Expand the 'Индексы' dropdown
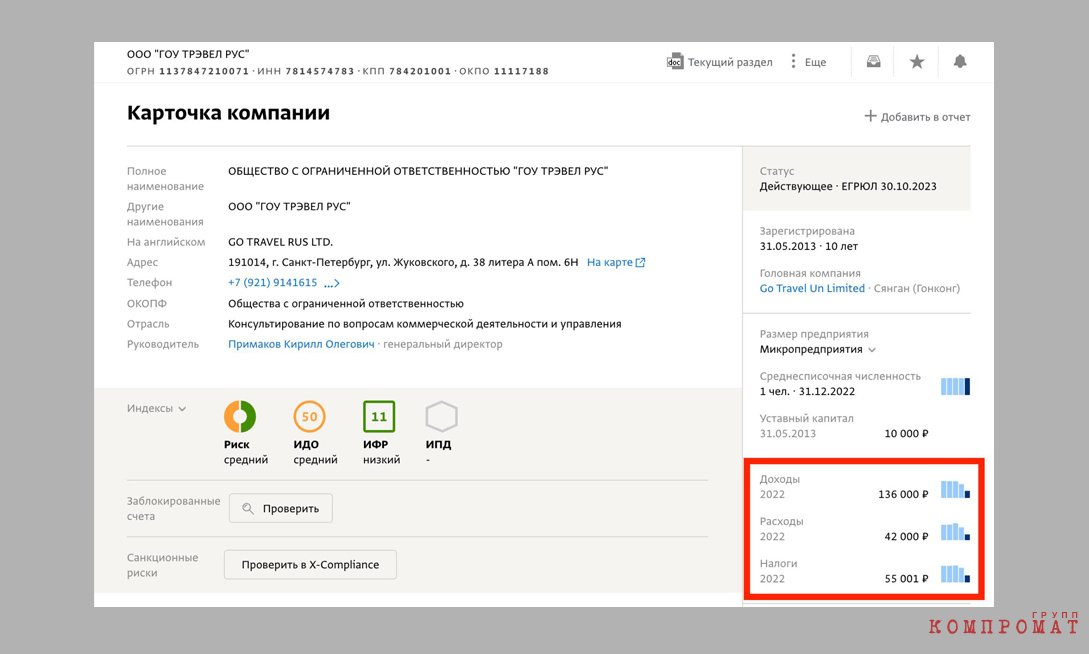This screenshot has width=1089, height=654. (x=156, y=408)
